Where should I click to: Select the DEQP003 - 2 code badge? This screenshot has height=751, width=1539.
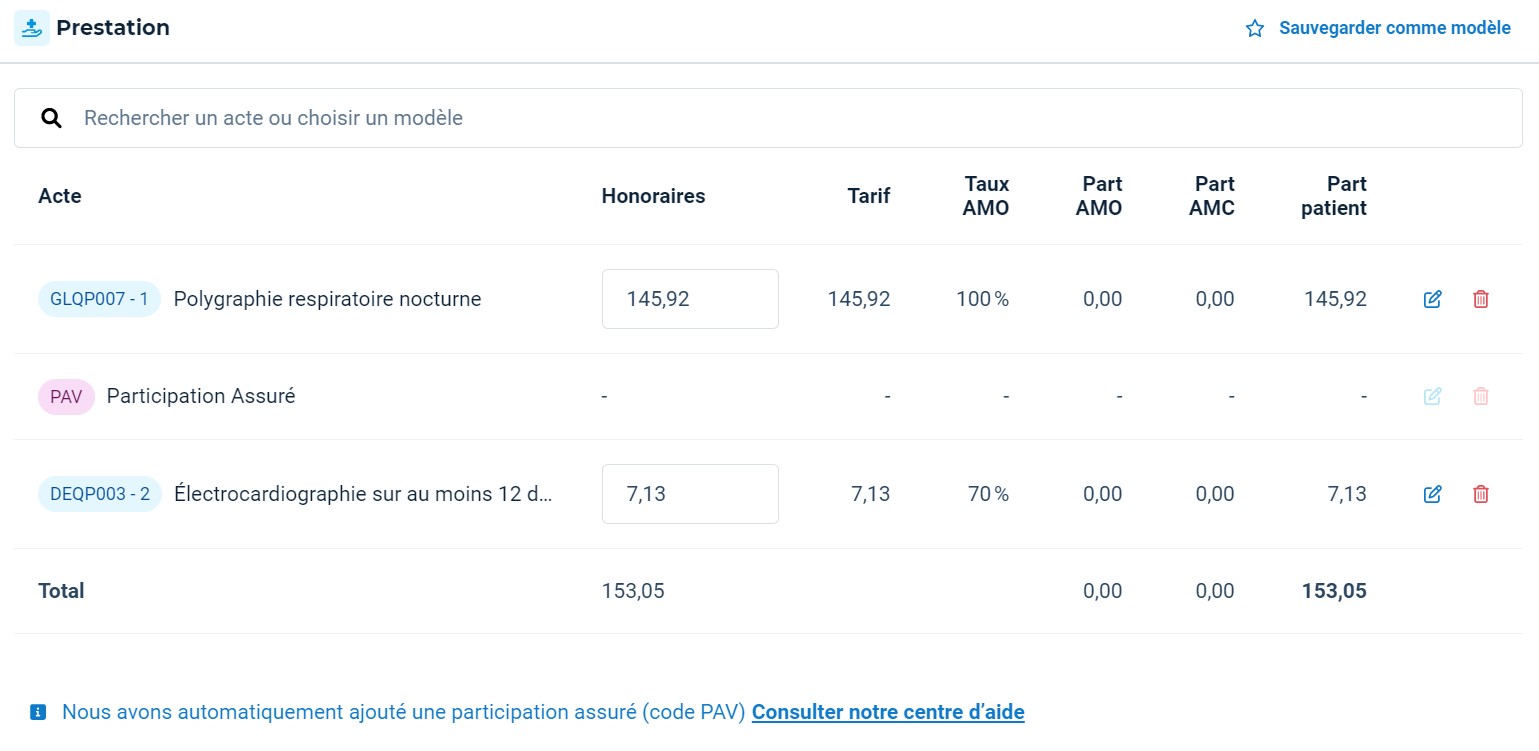99,494
